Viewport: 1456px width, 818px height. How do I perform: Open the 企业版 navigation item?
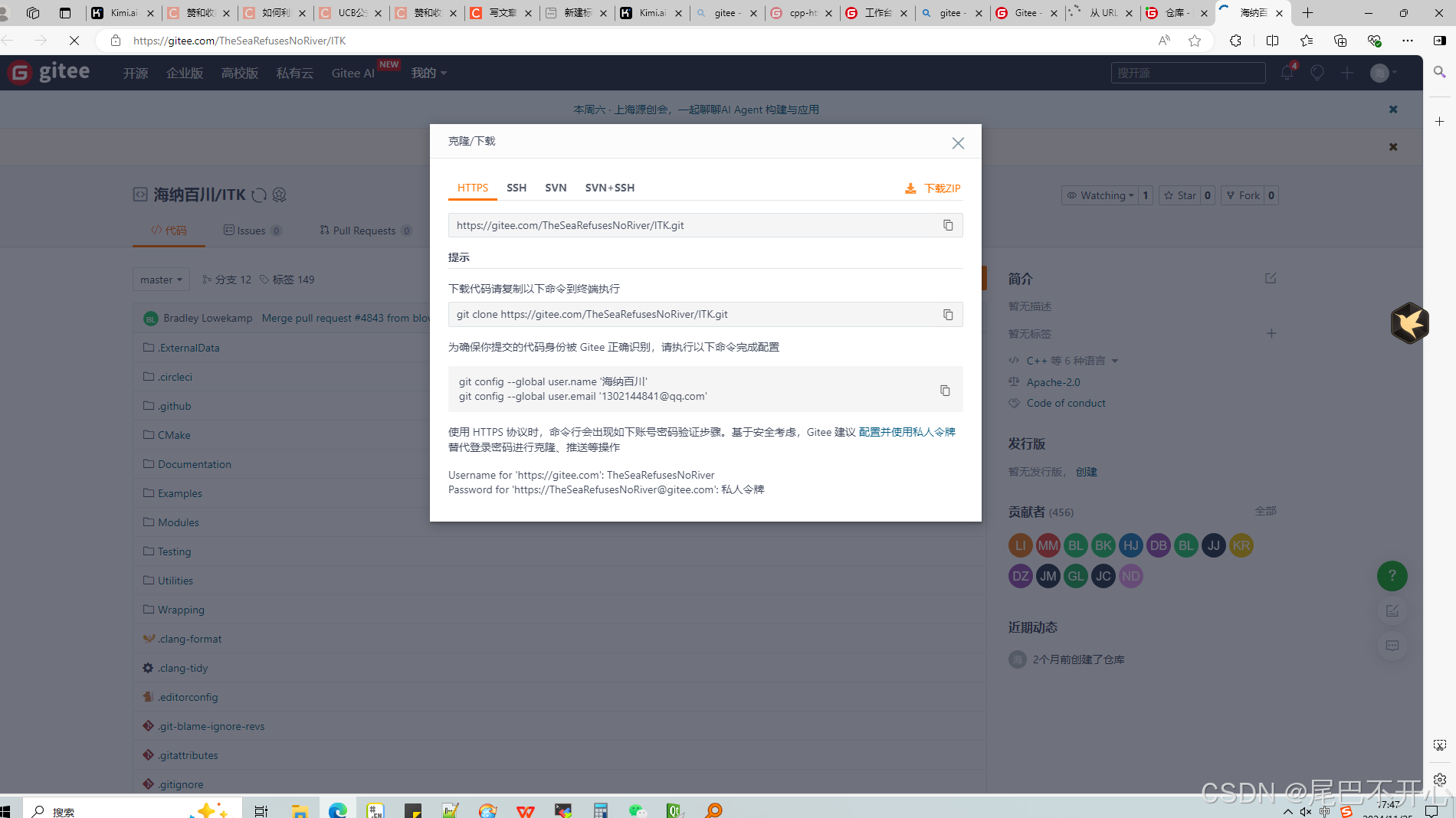tap(185, 73)
